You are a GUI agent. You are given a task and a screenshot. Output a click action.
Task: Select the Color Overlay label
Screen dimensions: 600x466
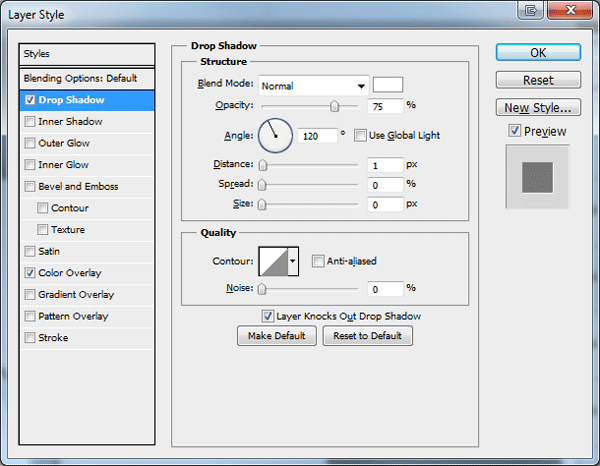pyautogui.click(x=70, y=273)
